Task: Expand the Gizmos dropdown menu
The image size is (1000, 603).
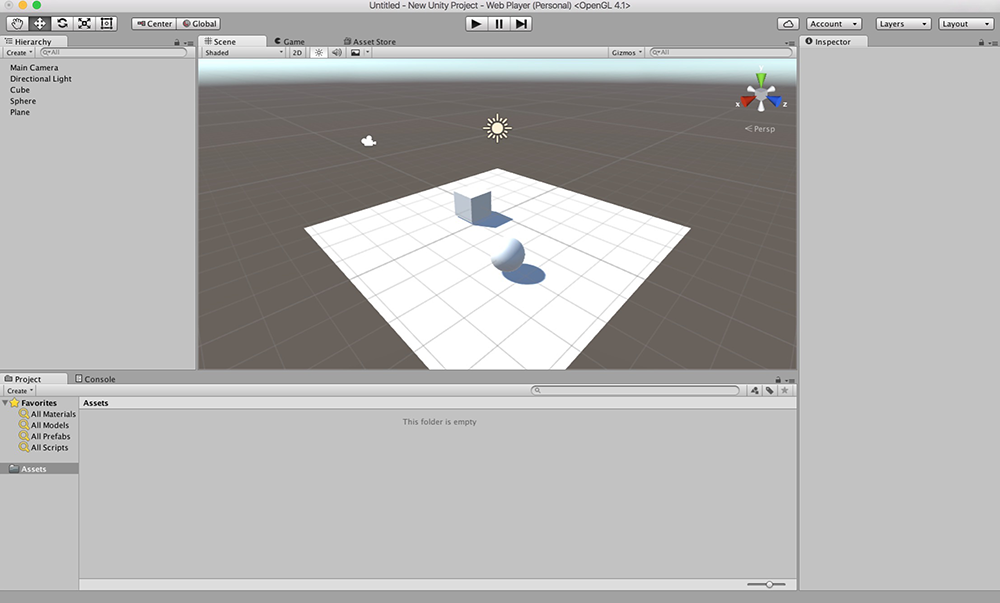Action: point(626,52)
